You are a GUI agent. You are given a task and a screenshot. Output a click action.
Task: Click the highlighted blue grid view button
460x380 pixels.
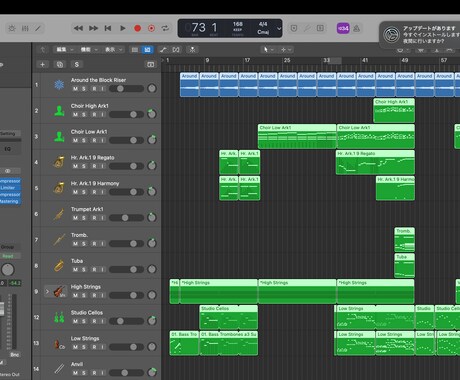(147, 50)
